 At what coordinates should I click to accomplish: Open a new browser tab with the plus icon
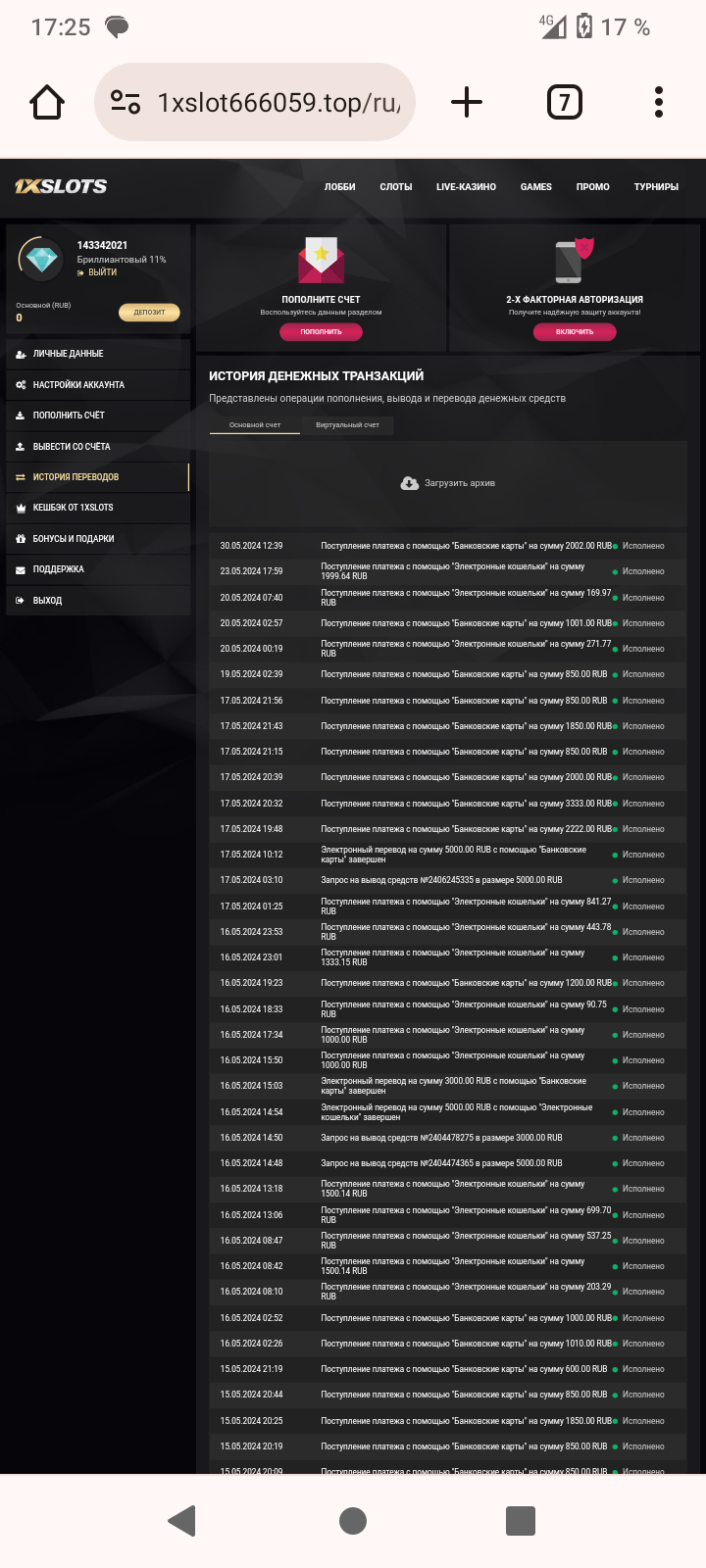pos(467,101)
